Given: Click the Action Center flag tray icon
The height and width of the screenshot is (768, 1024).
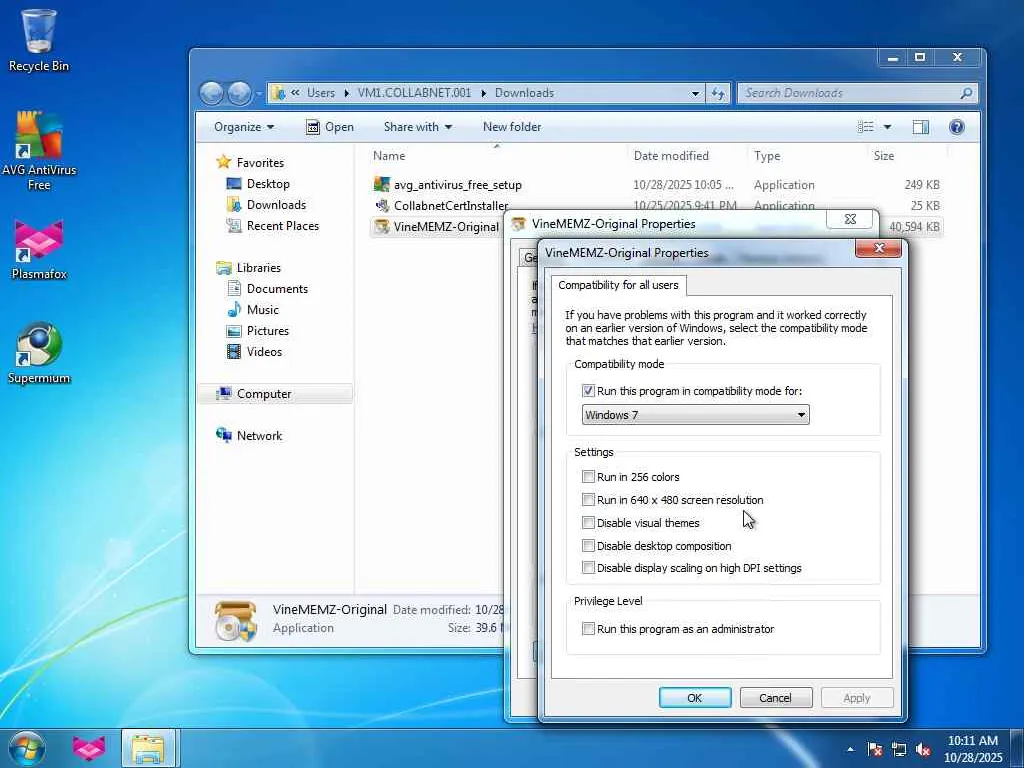Looking at the screenshot, I should pos(874,750).
